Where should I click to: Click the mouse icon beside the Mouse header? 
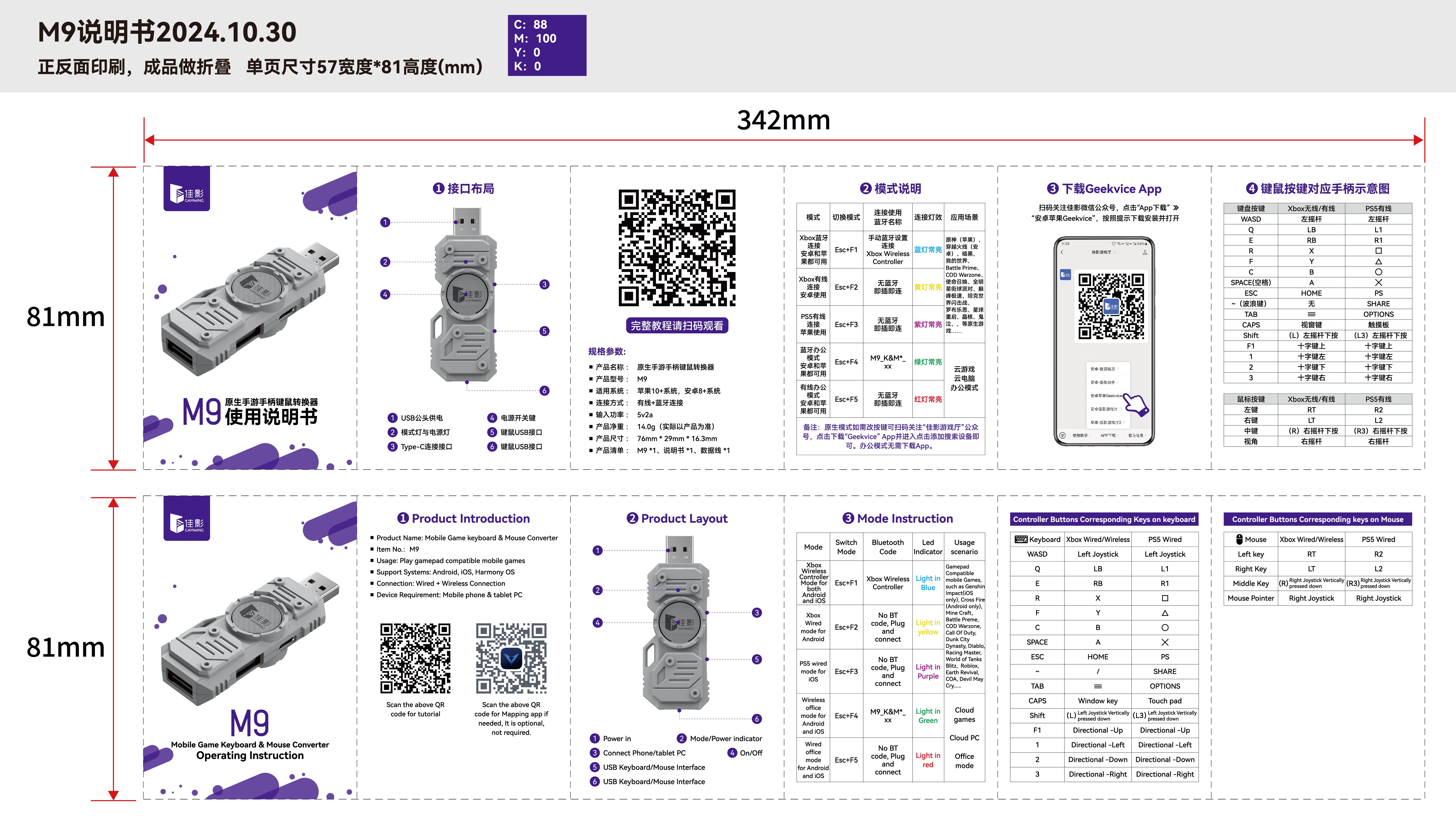coord(1239,539)
